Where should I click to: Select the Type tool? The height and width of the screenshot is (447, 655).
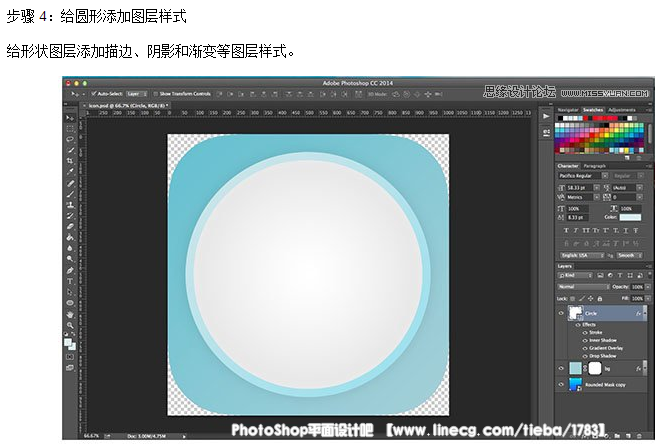pos(69,281)
